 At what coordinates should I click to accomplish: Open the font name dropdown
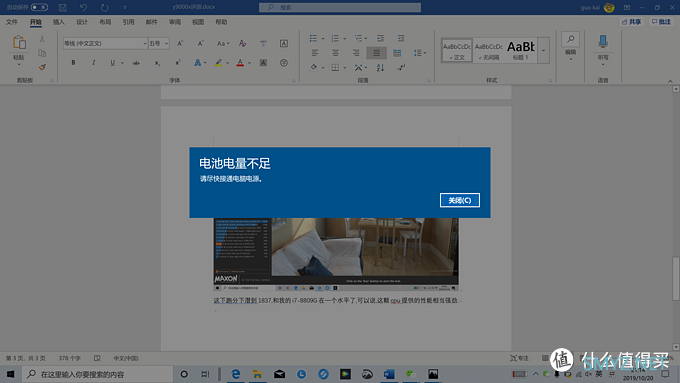(x=145, y=43)
